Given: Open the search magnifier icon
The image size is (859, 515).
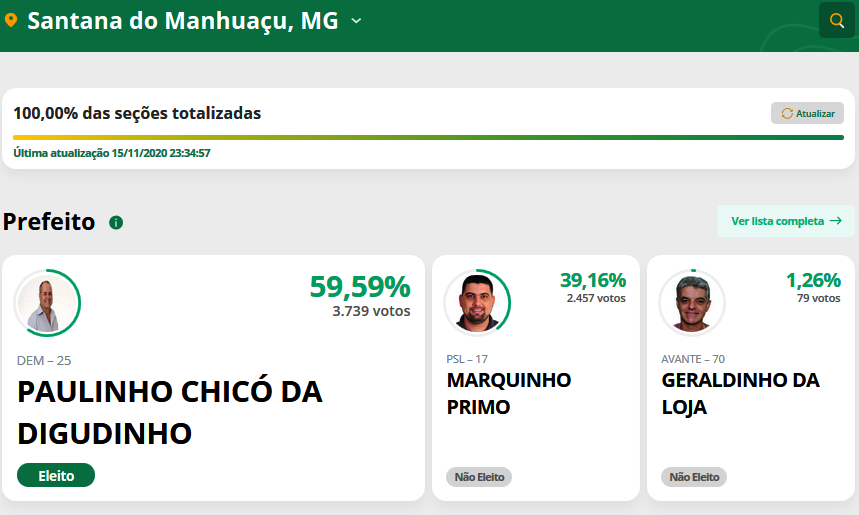Looking at the screenshot, I should click(x=837, y=20).
